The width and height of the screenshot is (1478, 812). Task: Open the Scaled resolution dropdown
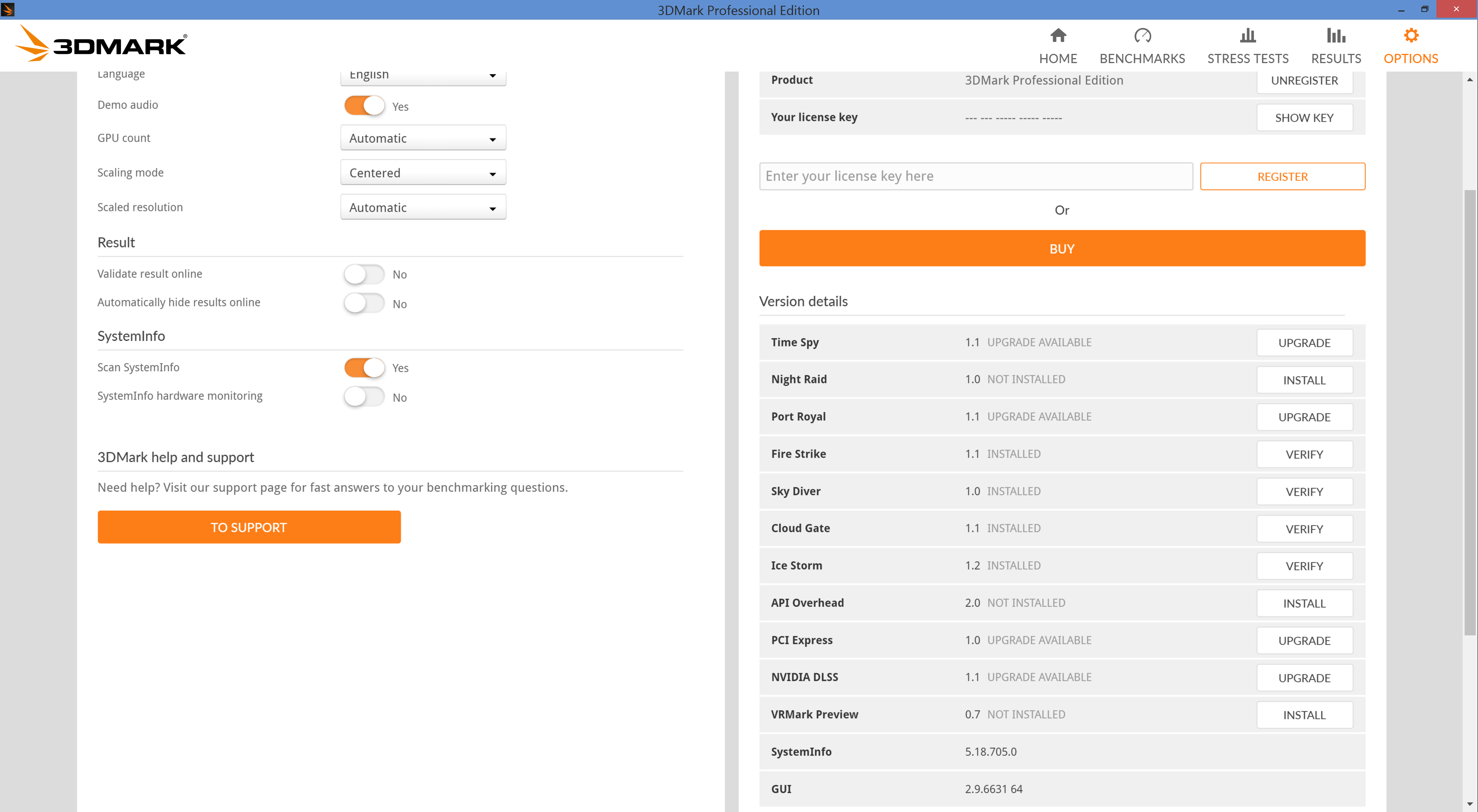tap(423, 207)
